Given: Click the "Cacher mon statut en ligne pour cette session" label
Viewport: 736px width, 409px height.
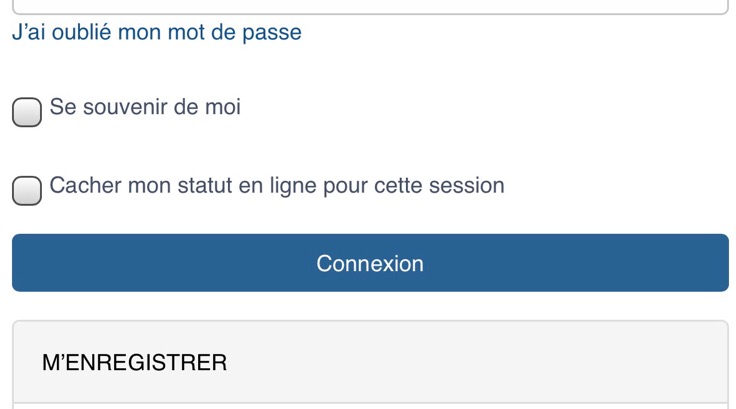Looking at the screenshot, I should coord(277,185).
